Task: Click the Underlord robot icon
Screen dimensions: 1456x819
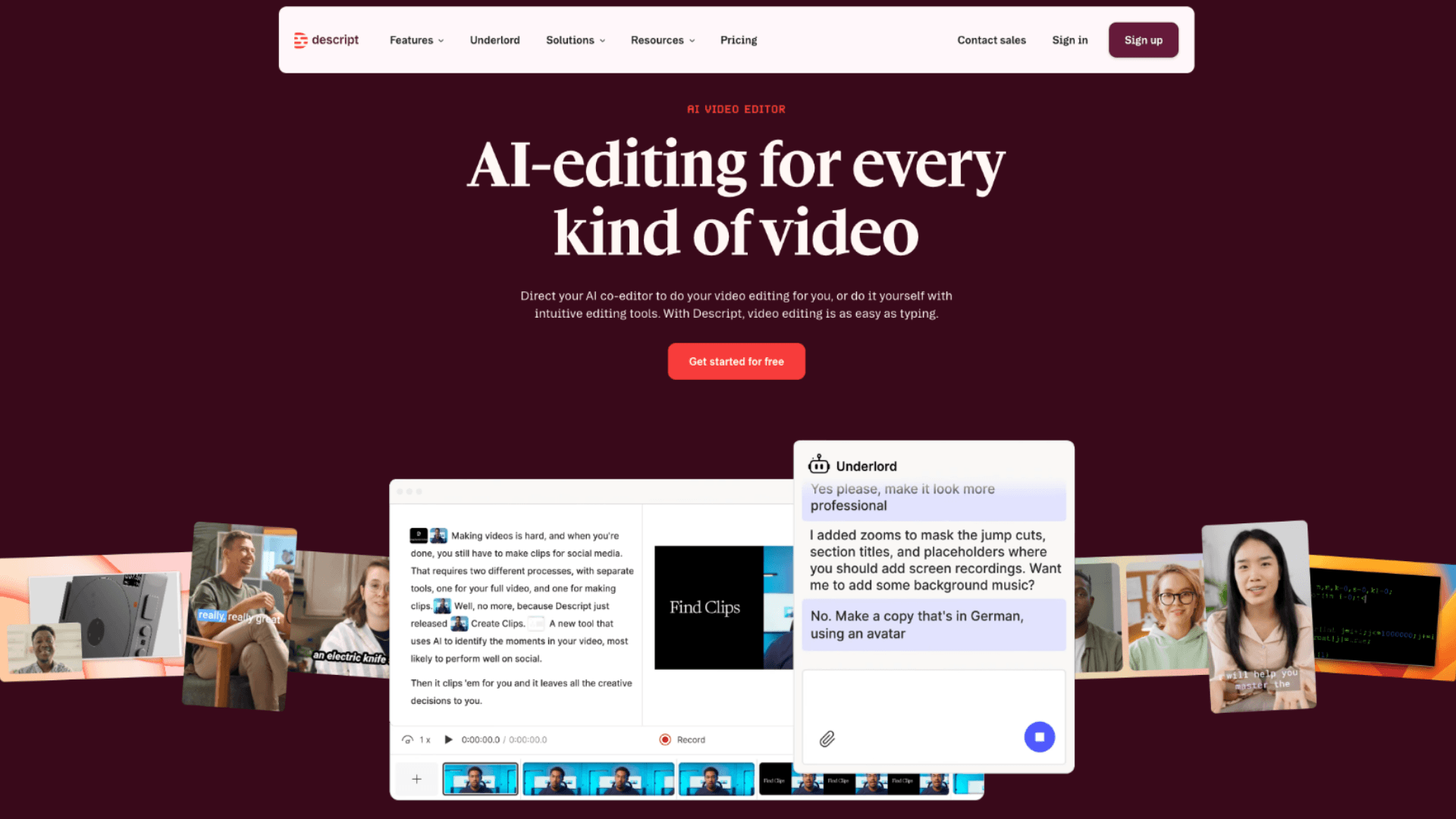Action: [818, 464]
